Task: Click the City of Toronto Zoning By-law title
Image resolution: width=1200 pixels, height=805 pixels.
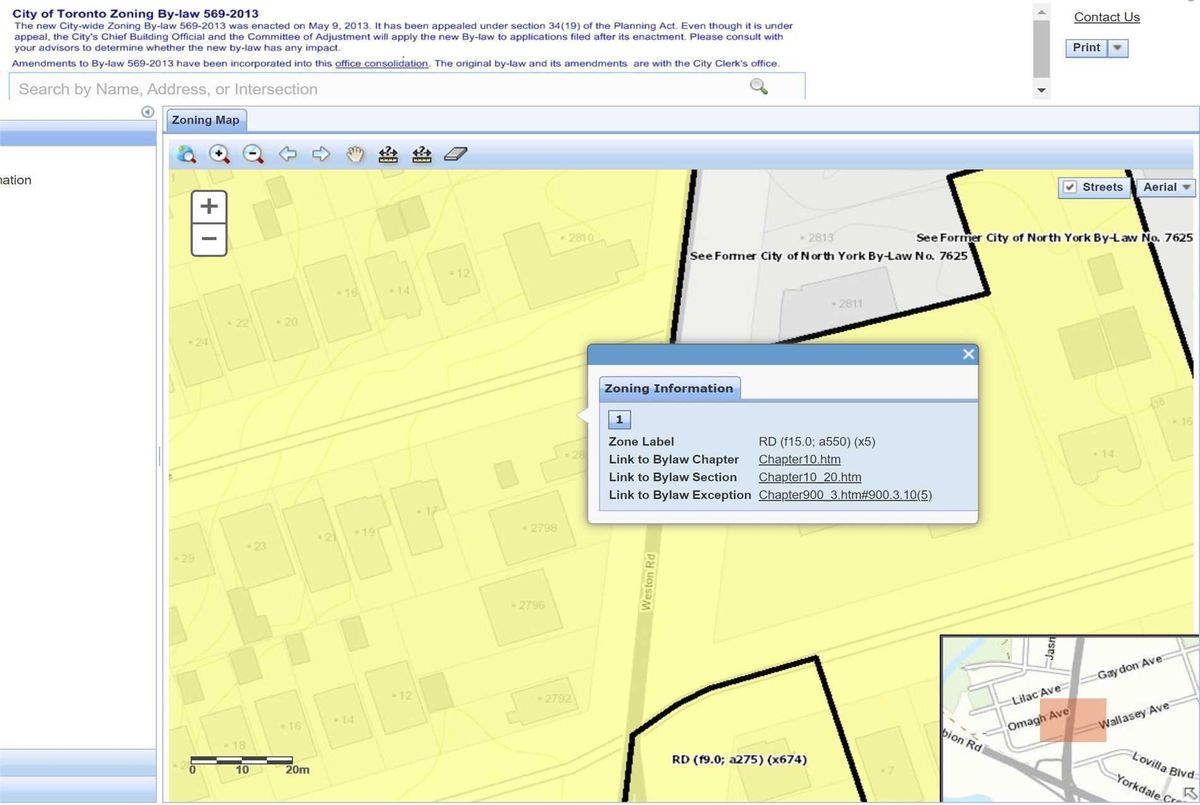Action: pos(135,14)
